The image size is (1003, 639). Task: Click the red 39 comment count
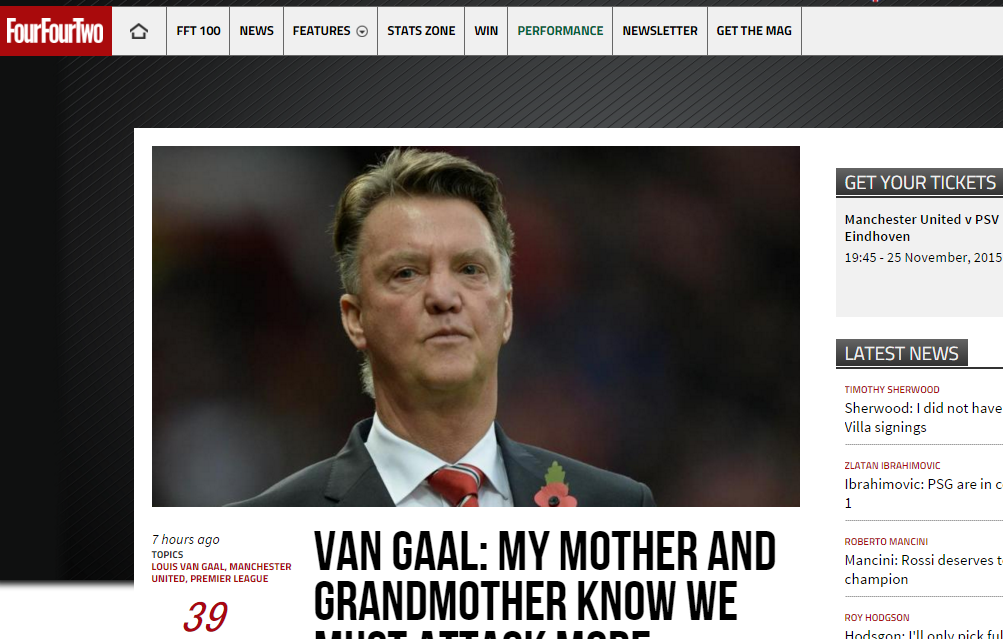(205, 617)
